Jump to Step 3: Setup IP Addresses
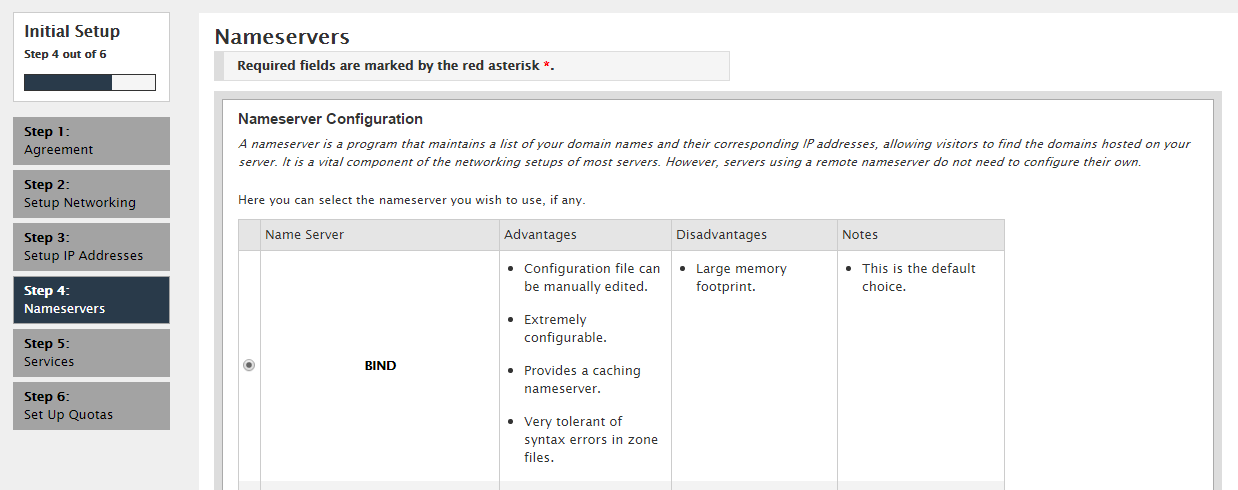 (x=91, y=247)
